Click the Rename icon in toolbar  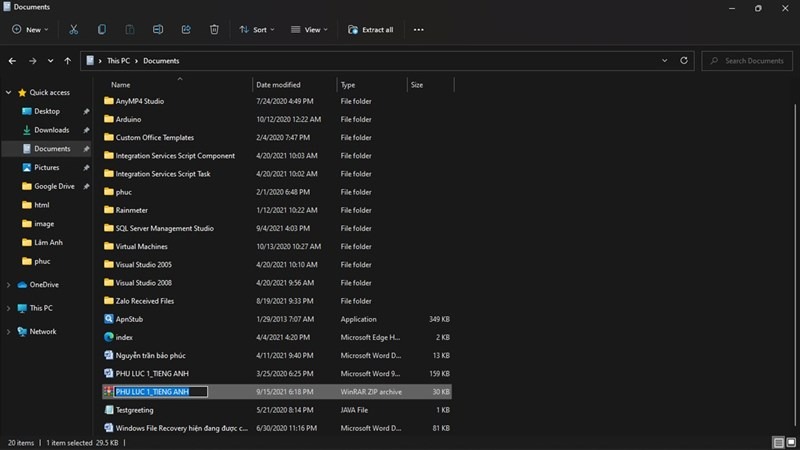(x=158, y=30)
